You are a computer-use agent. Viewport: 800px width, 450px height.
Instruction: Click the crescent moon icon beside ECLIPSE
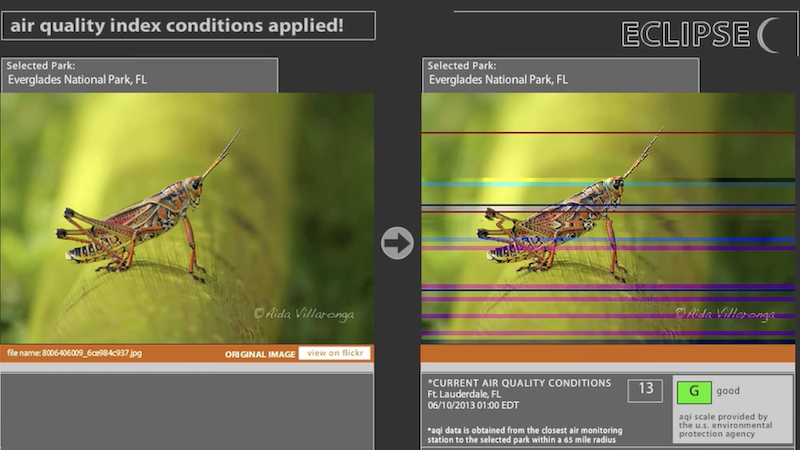(x=768, y=34)
